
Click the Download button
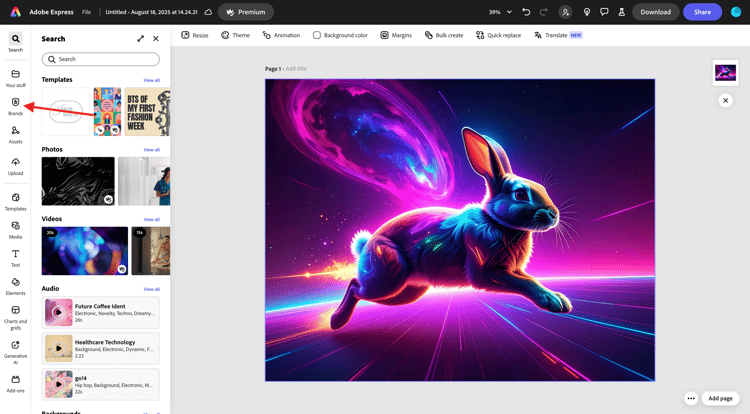click(x=655, y=12)
